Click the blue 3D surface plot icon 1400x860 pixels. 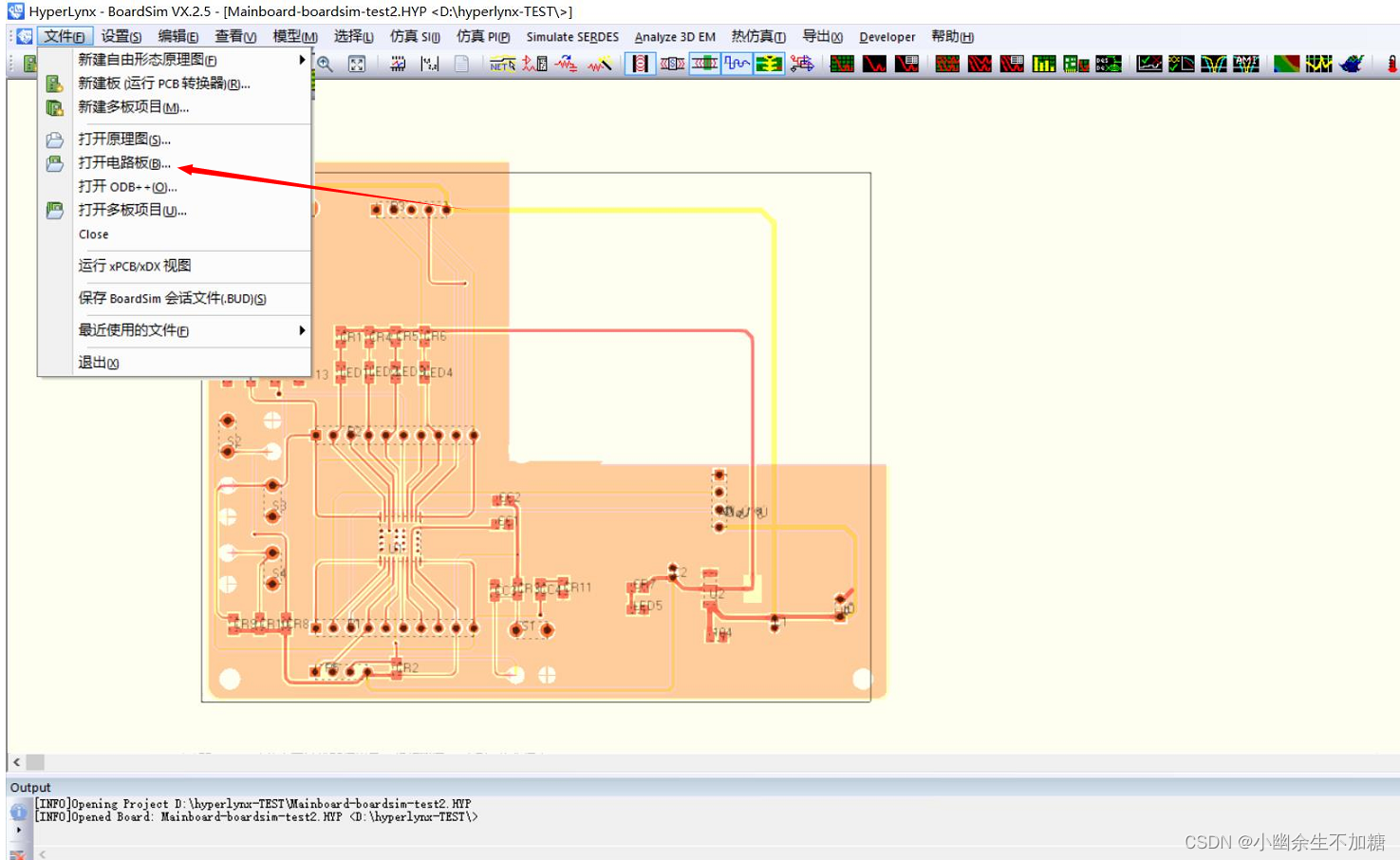coord(1352,64)
